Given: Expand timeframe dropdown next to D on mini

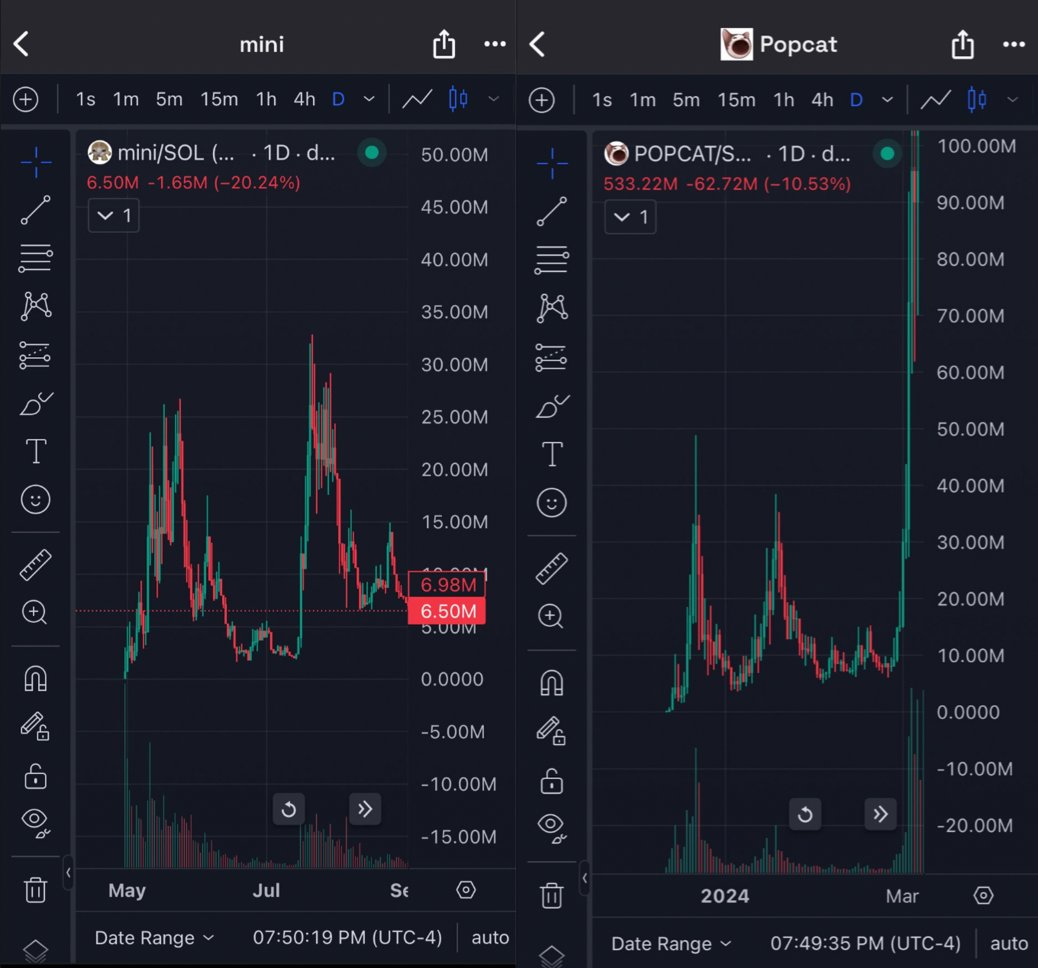Looking at the screenshot, I should click(x=369, y=99).
